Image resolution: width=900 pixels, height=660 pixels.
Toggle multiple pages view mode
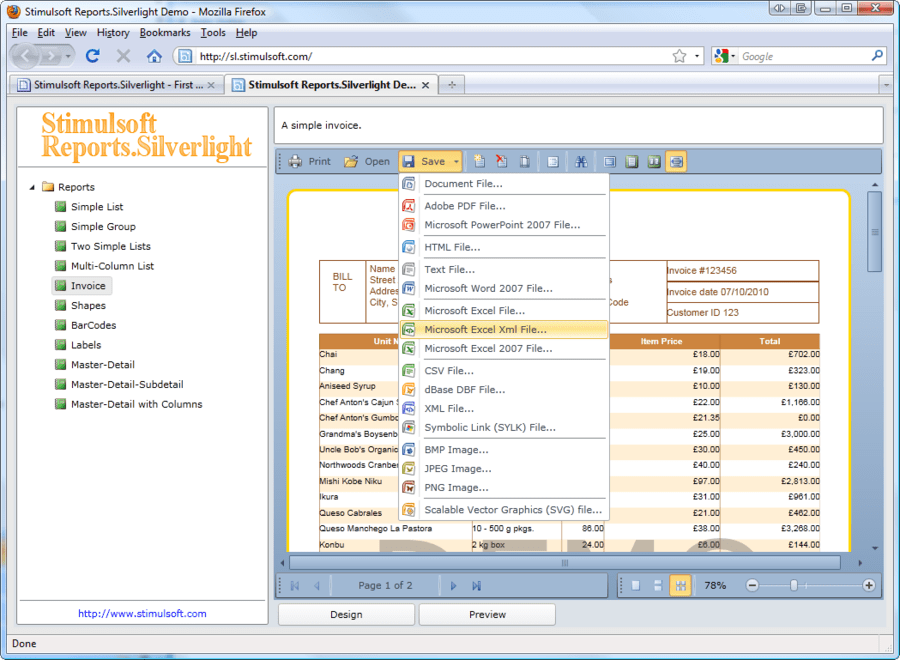(680, 585)
